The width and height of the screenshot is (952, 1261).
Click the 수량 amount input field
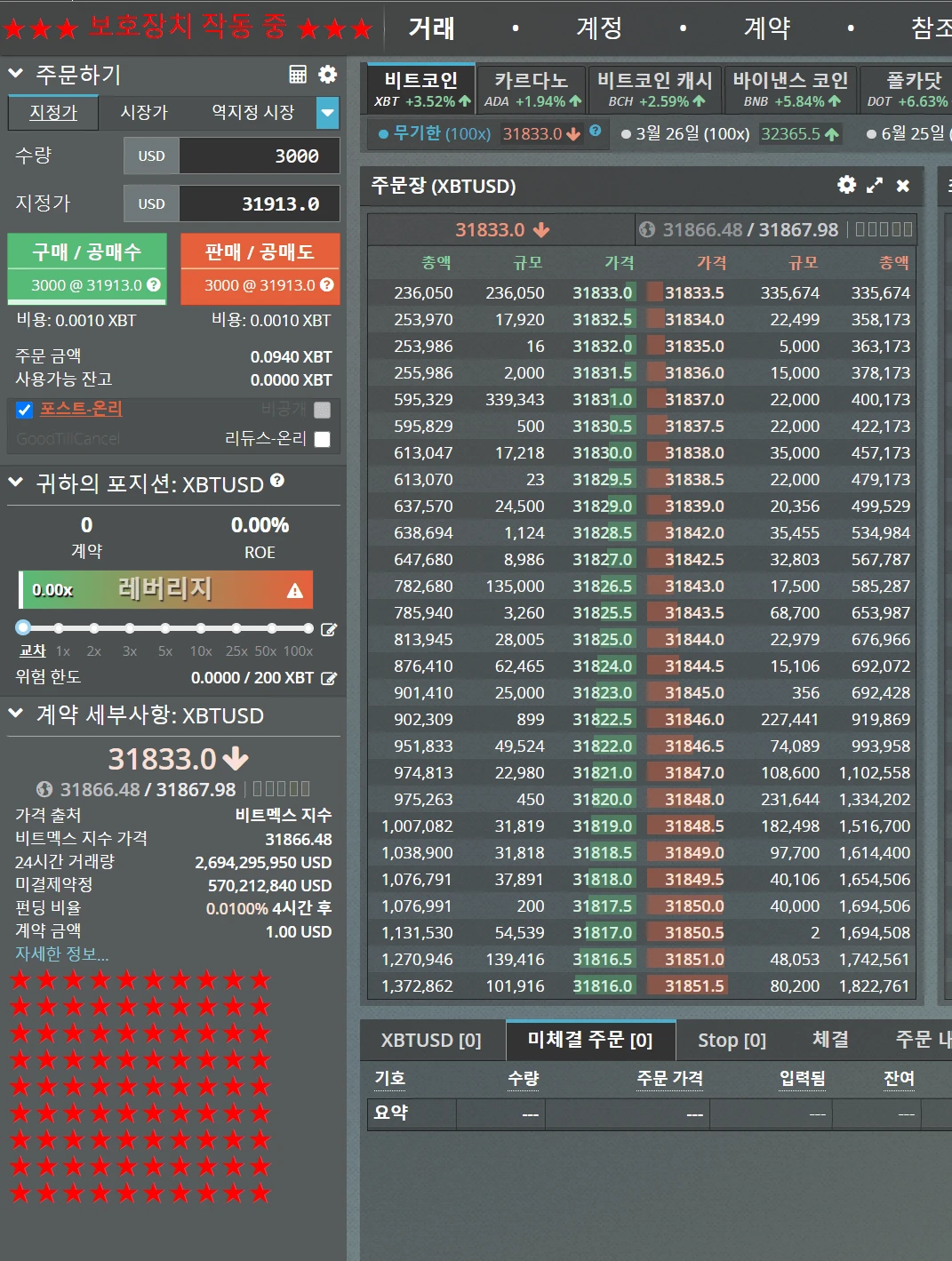[x=258, y=156]
